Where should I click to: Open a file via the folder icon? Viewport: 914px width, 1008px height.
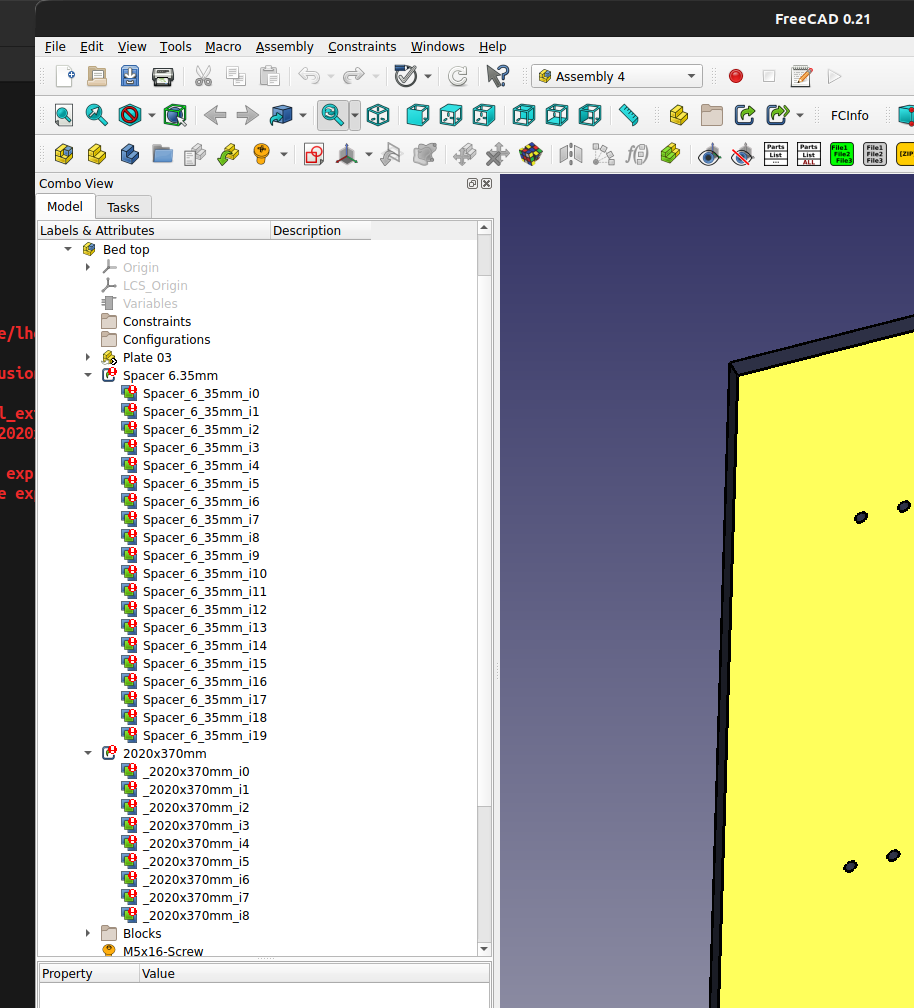[97, 76]
